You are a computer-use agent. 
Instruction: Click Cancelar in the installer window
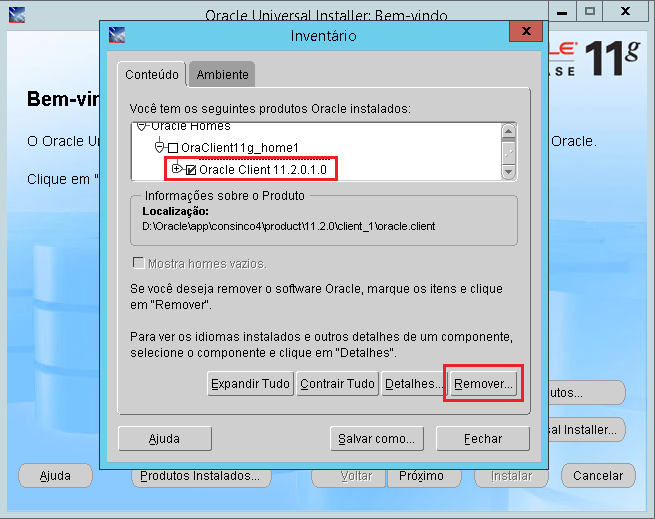point(598,476)
